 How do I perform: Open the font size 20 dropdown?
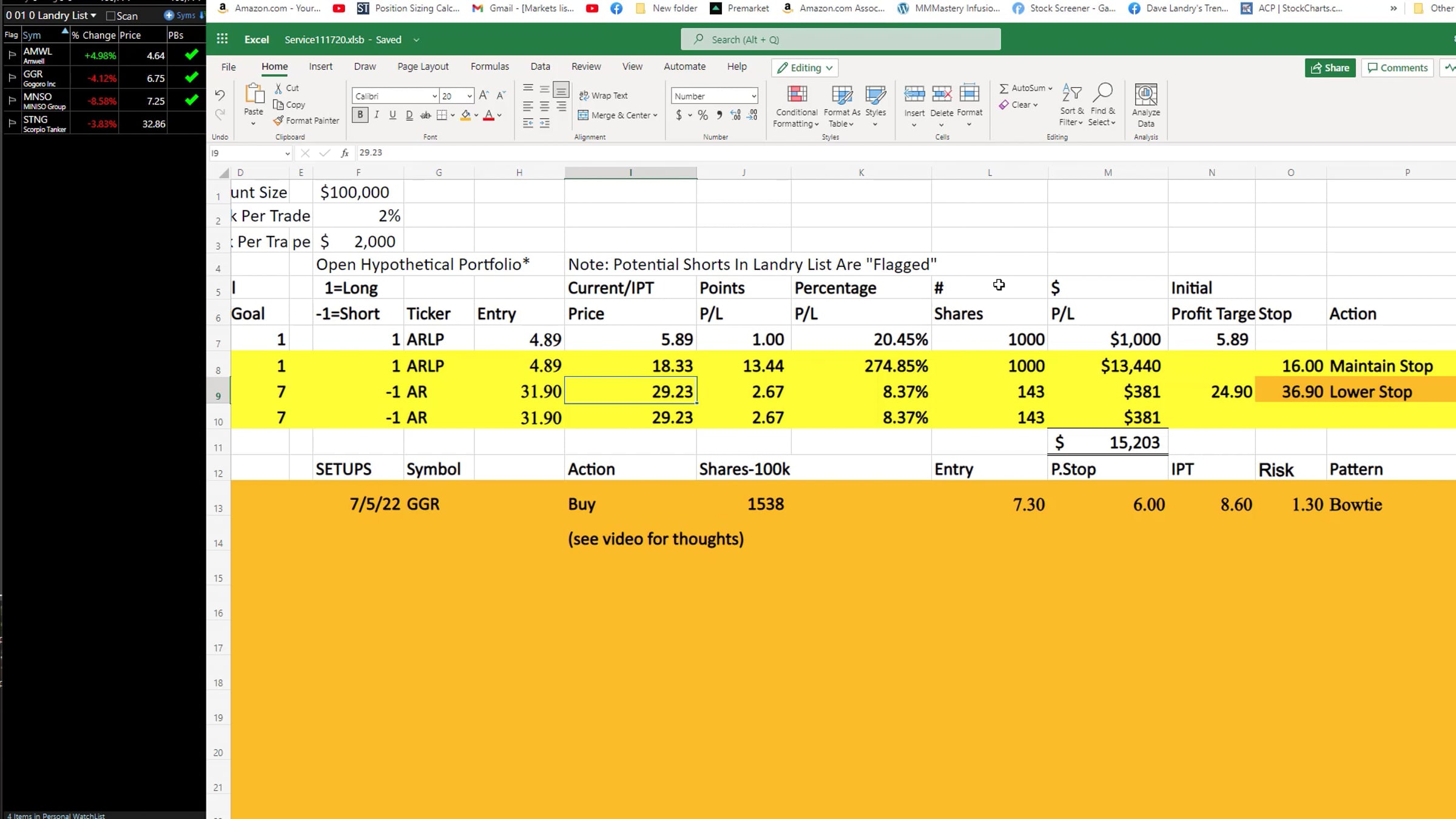tap(469, 96)
